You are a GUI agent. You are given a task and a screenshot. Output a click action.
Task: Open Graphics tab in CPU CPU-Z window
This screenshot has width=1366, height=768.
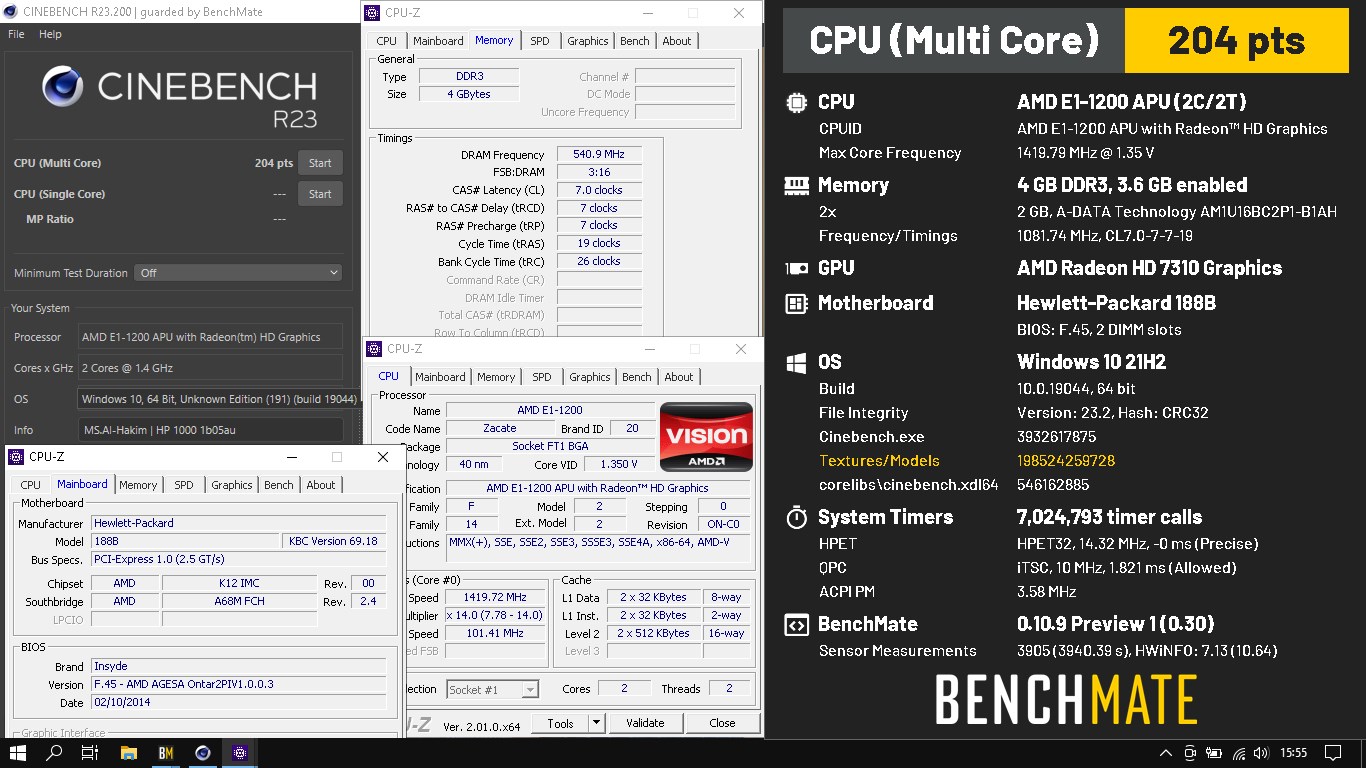(590, 377)
